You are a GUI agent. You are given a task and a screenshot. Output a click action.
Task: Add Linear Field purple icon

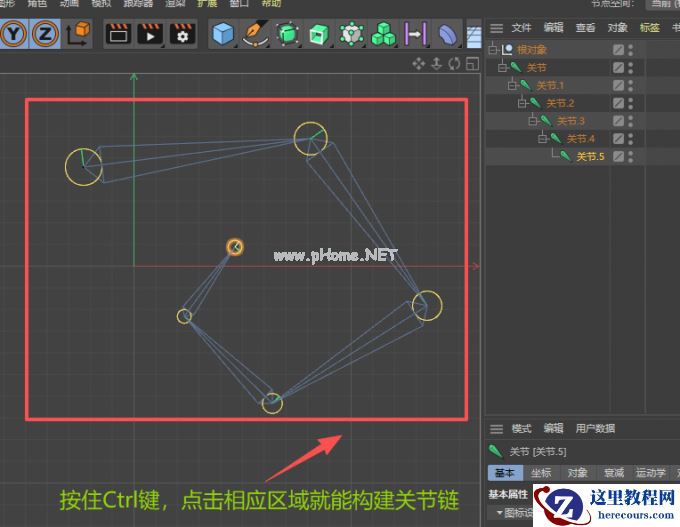[x=415, y=34]
